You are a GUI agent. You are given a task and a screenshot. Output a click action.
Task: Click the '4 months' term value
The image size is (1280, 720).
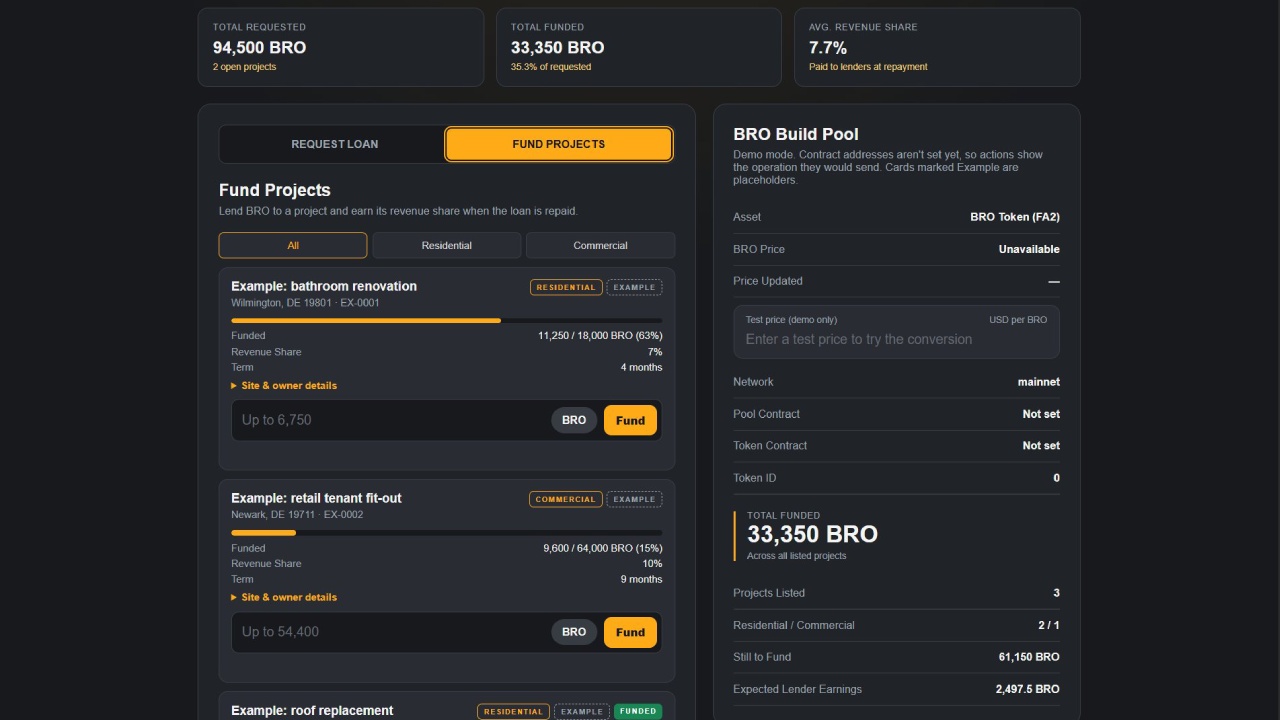point(641,367)
